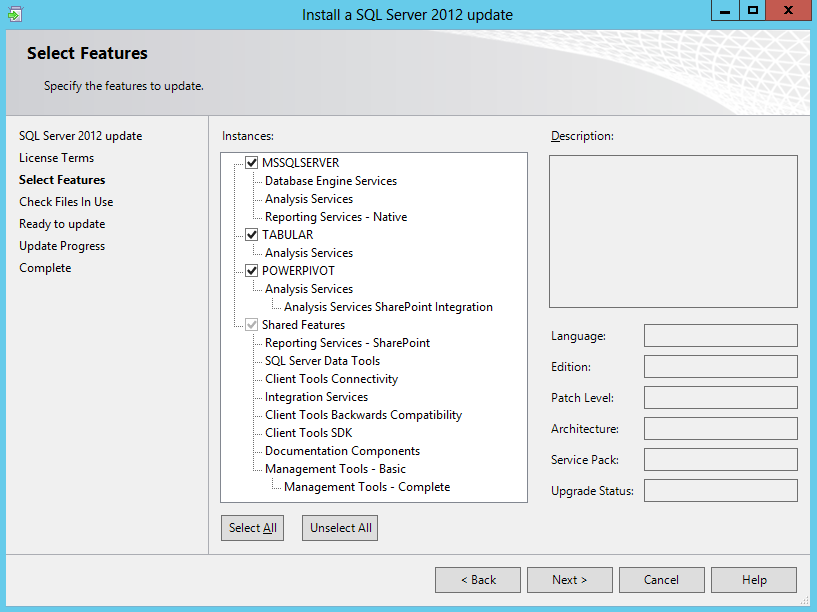Viewport: 817px width, 612px height.
Task: Click Check Files In Use step
Action: (66, 202)
